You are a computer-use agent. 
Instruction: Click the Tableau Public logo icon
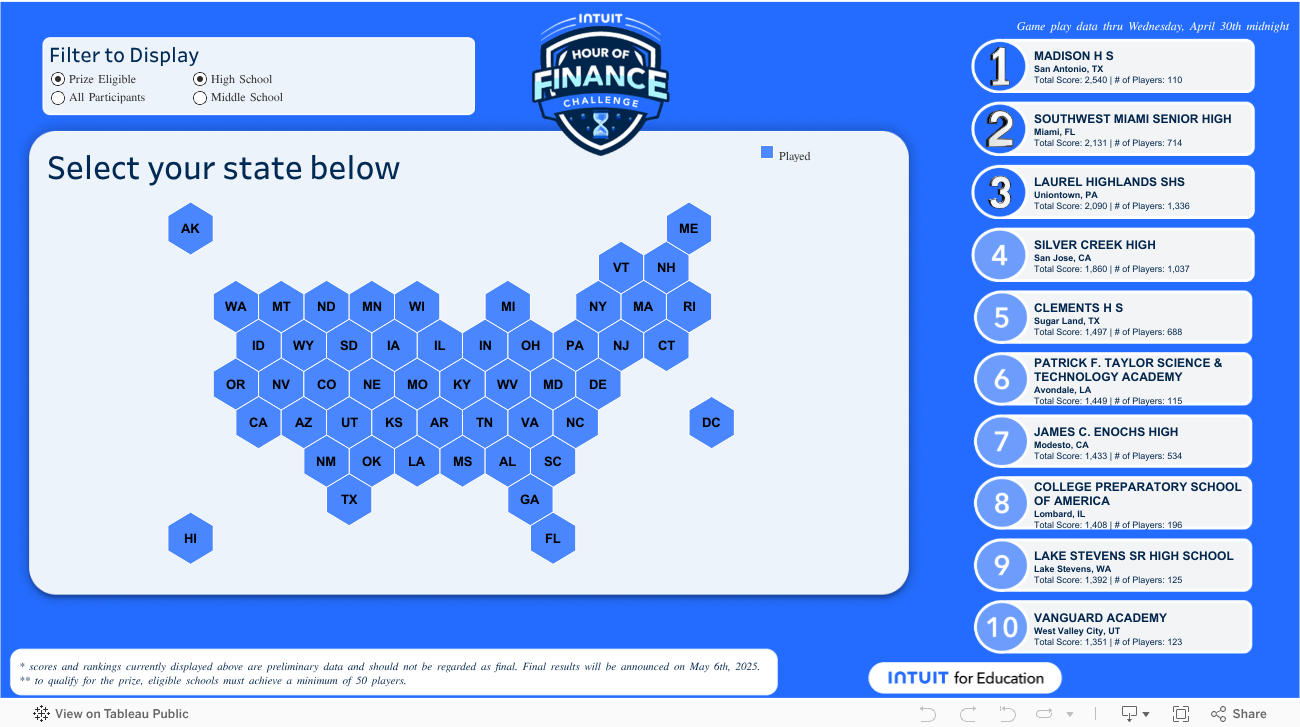pos(42,714)
